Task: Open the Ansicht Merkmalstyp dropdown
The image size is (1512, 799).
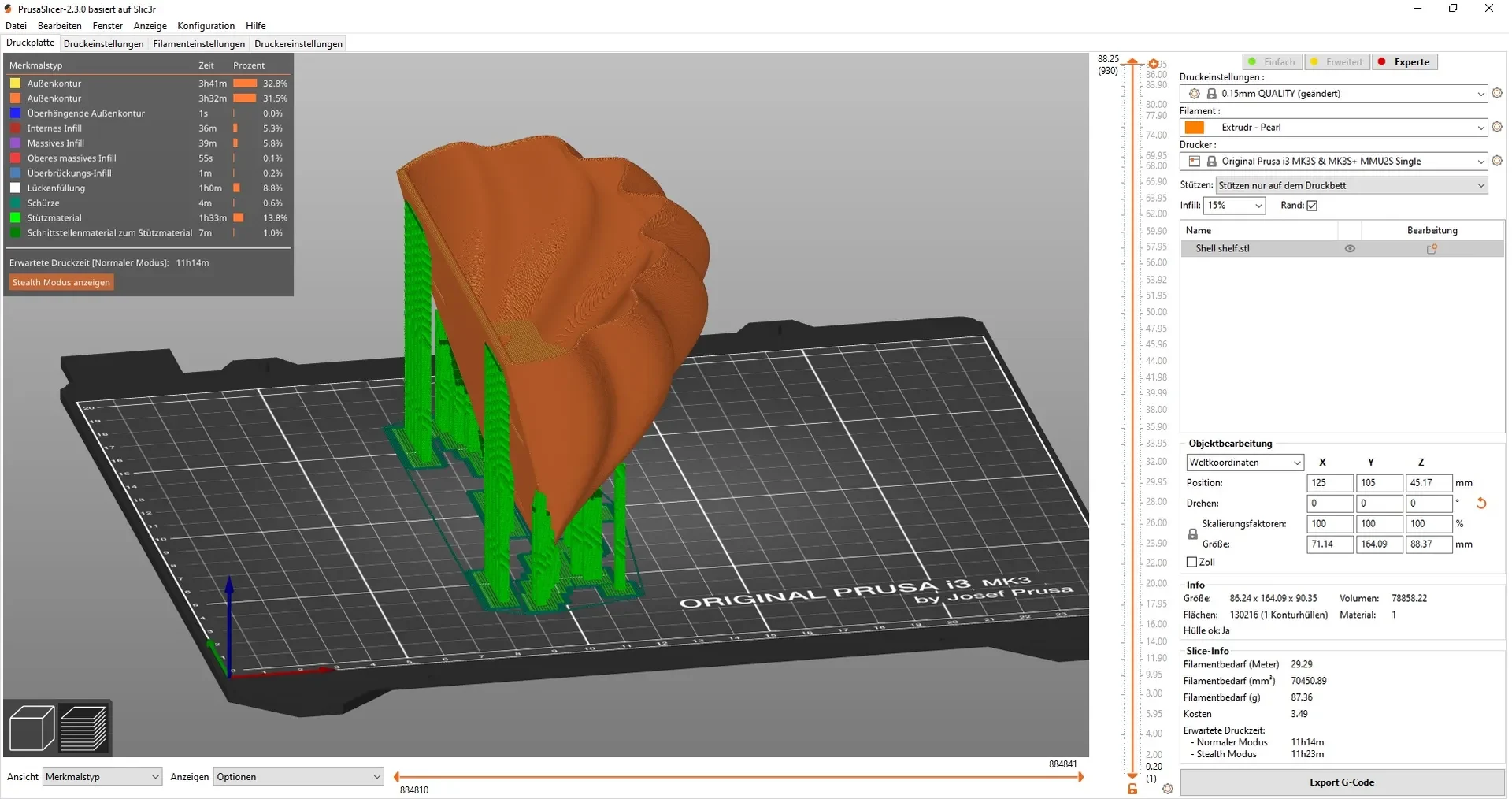Action: click(102, 777)
